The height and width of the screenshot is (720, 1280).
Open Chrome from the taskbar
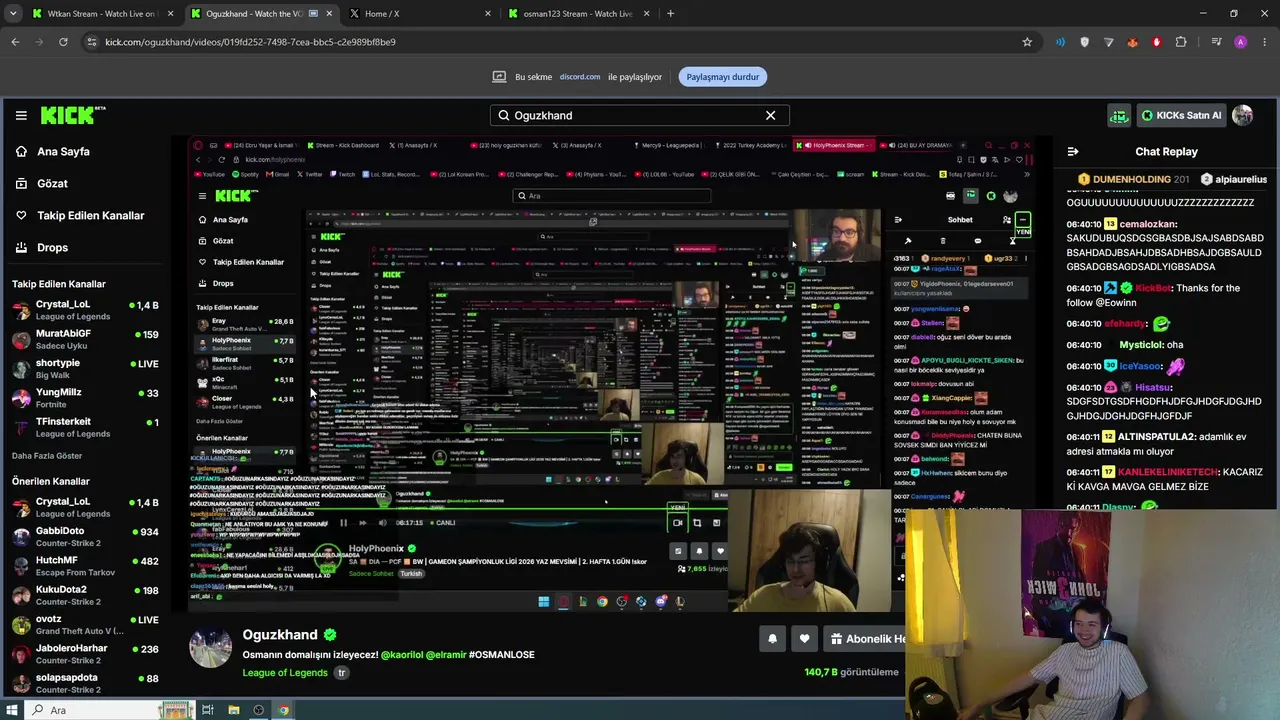pos(284,710)
